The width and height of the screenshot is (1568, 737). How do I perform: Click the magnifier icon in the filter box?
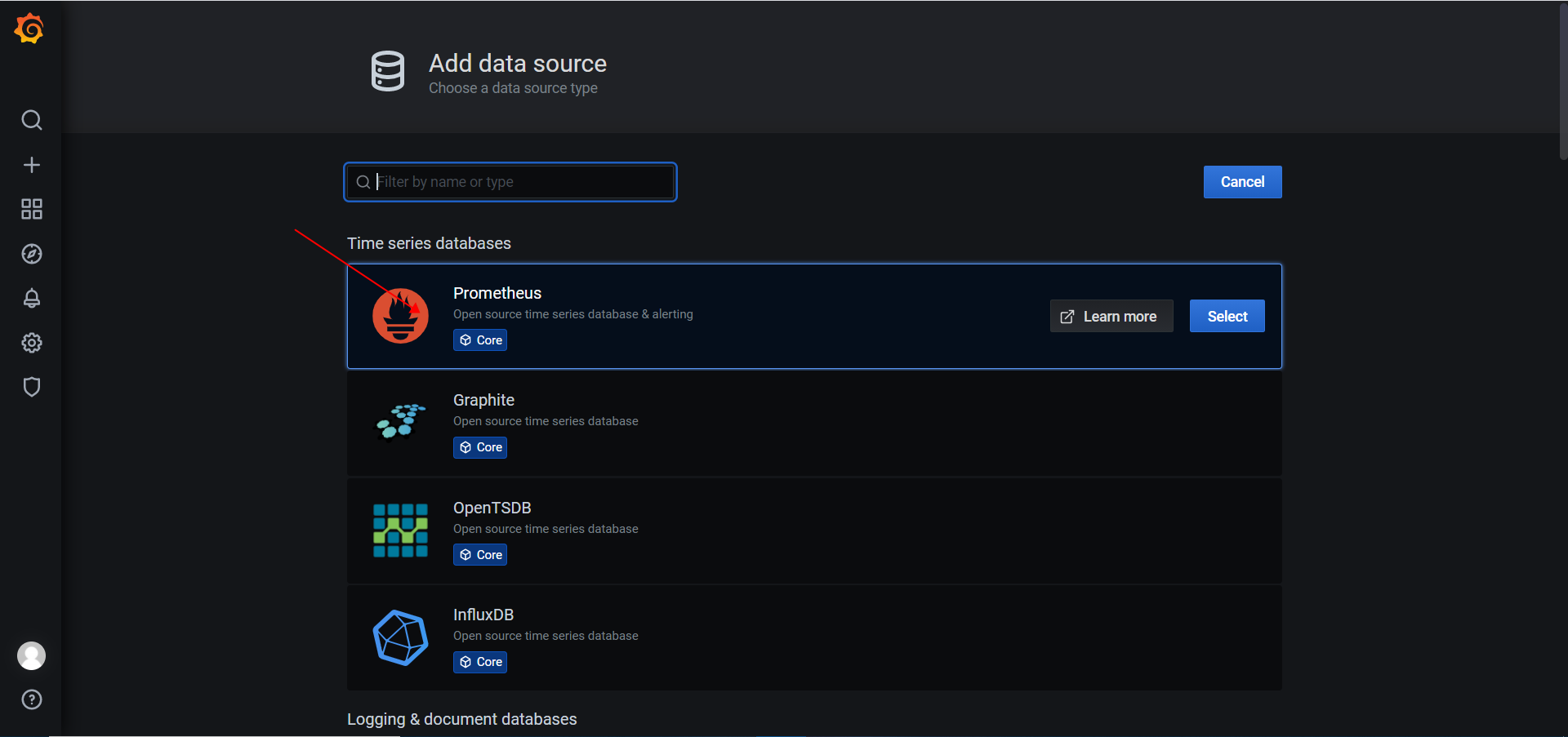pos(363,182)
